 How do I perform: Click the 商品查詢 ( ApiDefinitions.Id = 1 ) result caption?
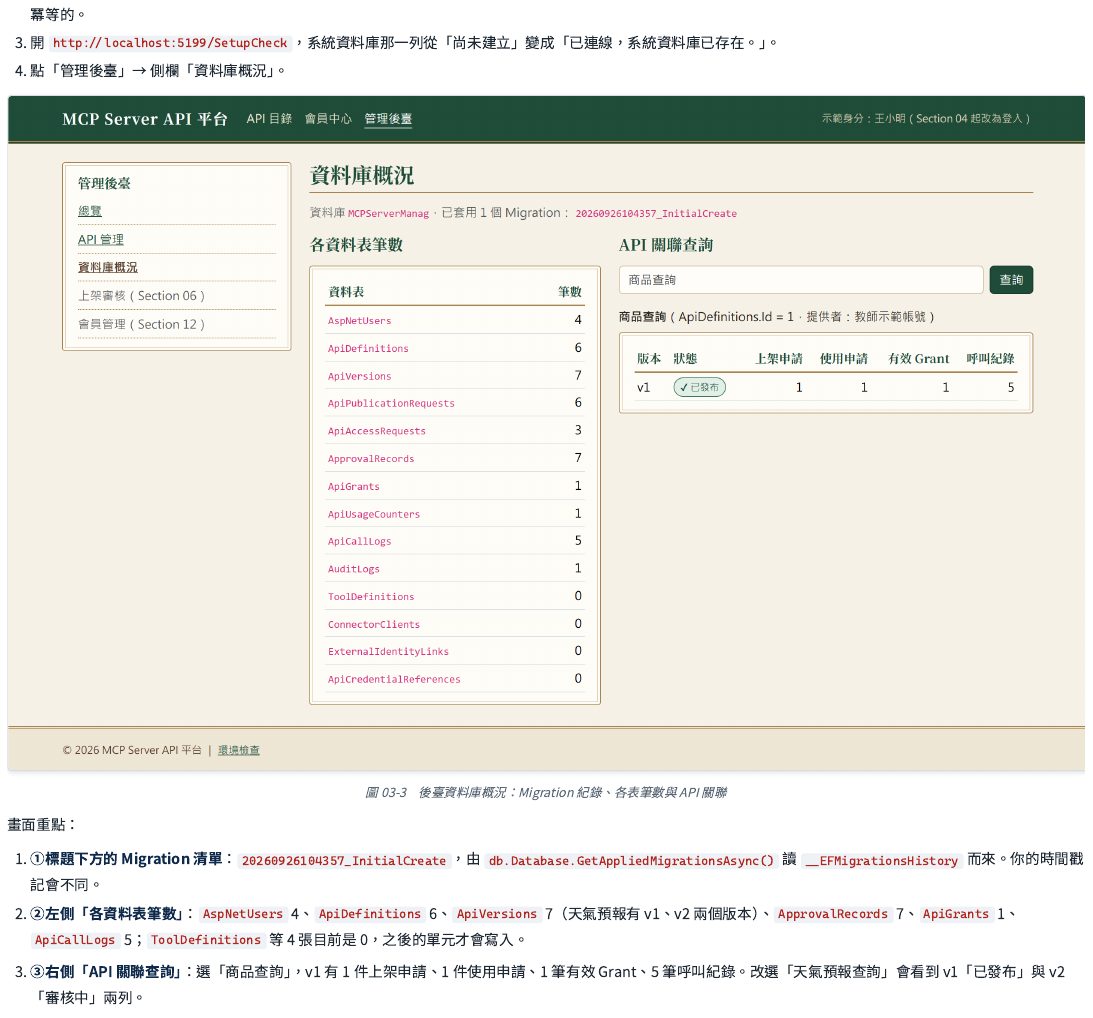pyautogui.click(x=776, y=317)
